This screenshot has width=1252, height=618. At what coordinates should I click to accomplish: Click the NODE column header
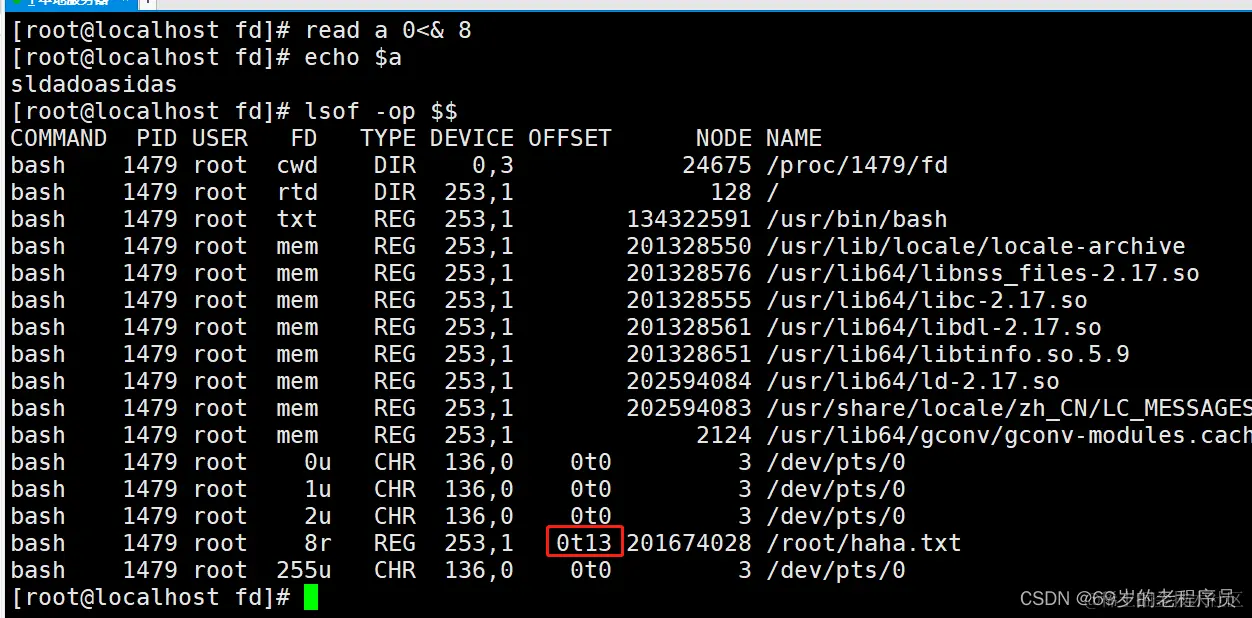[x=724, y=139]
